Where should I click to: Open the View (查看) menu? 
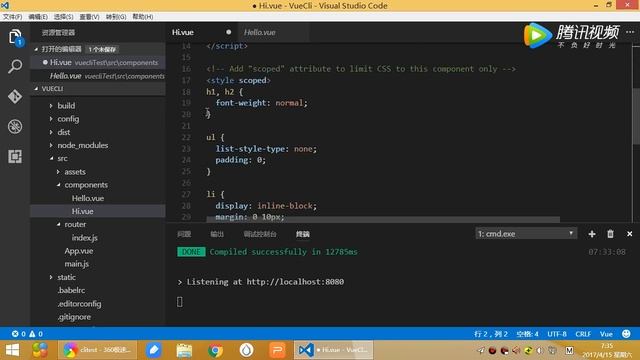[x=89, y=17]
